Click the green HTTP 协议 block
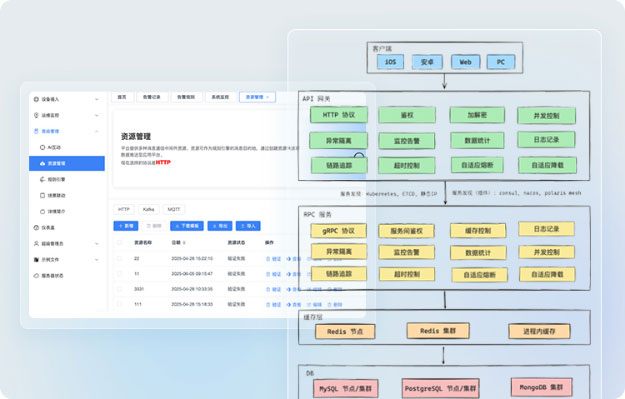 point(339,115)
